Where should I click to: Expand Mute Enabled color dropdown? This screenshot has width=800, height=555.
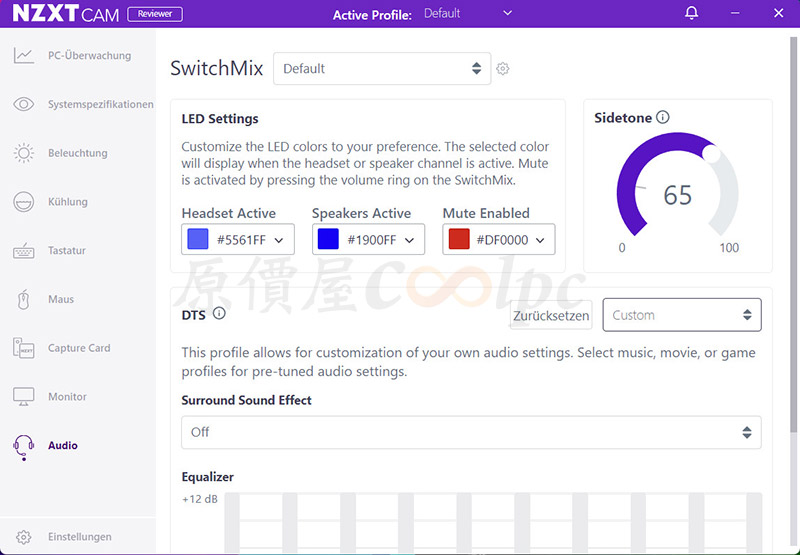(x=499, y=239)
